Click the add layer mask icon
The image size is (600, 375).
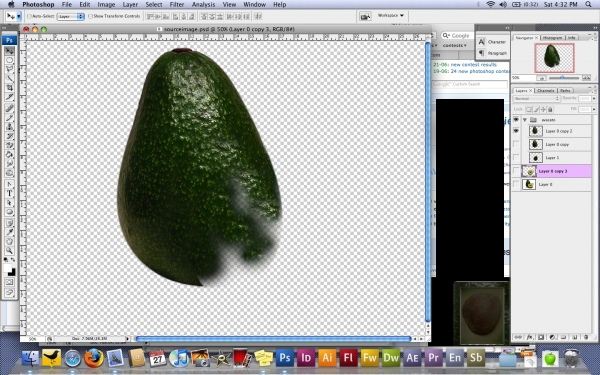(541, 337)
